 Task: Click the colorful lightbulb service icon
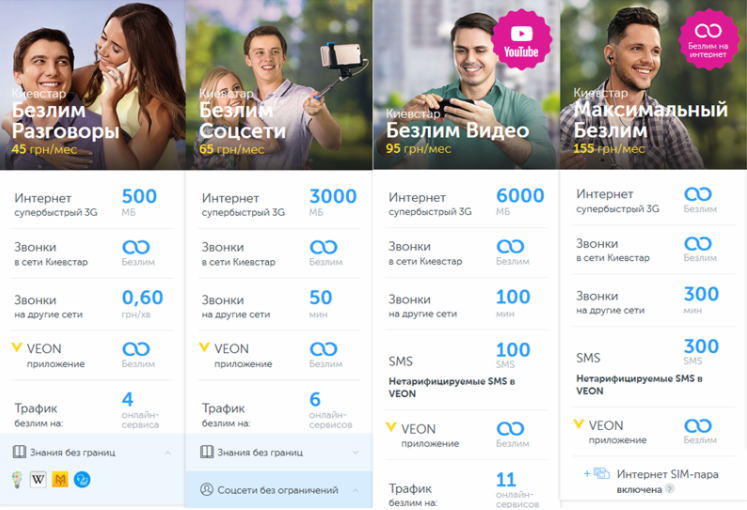(17, 480)
